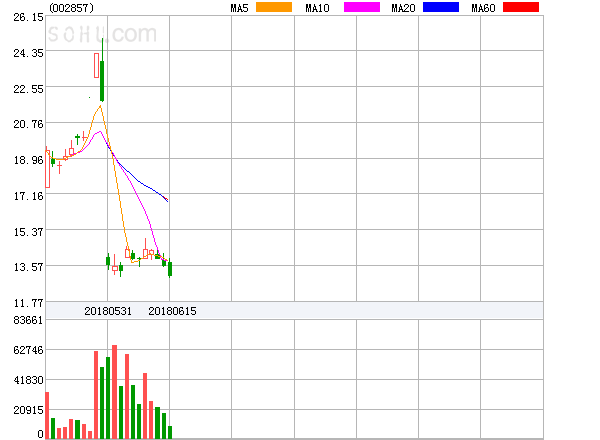Click the 41830 volume axis label

coord(28,380)
